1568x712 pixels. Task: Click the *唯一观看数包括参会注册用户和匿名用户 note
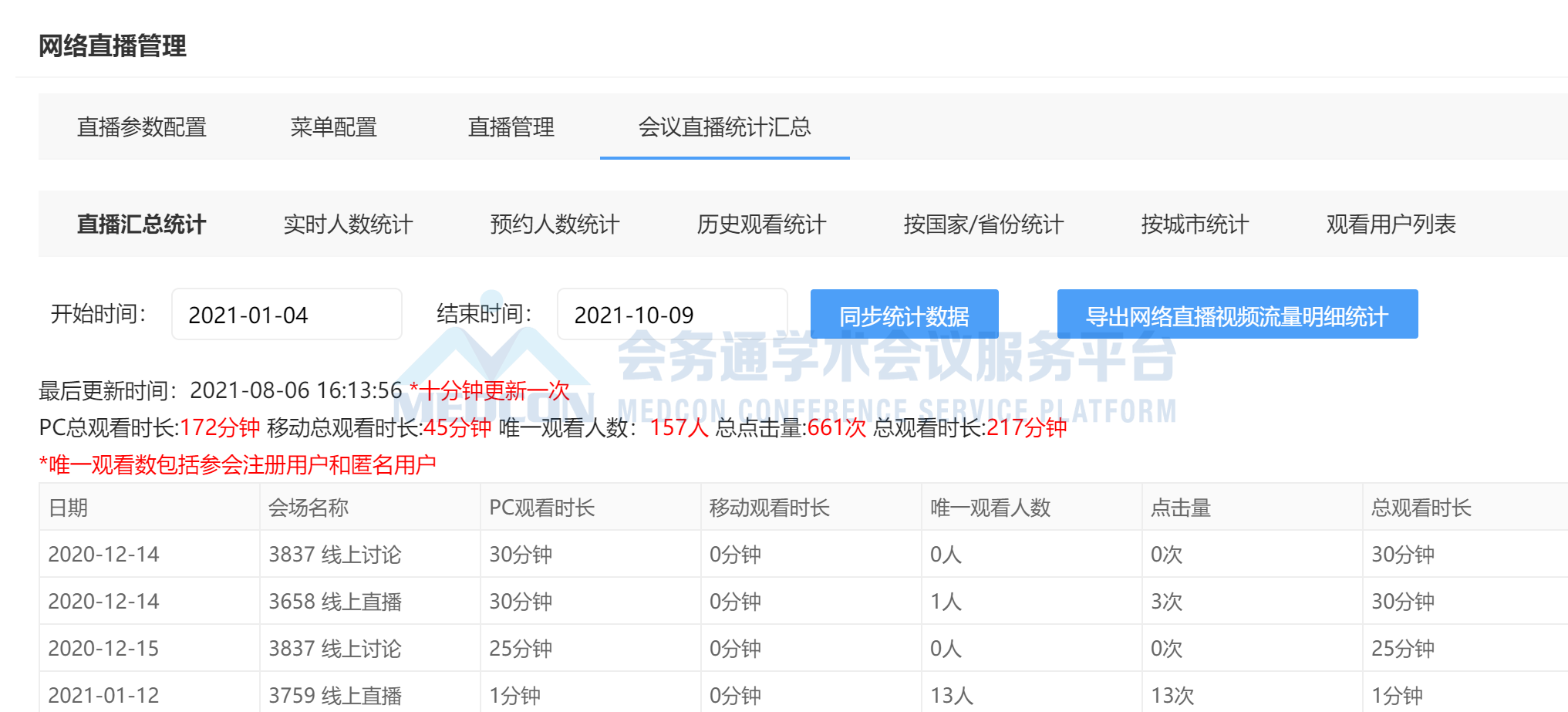(238, 464)
